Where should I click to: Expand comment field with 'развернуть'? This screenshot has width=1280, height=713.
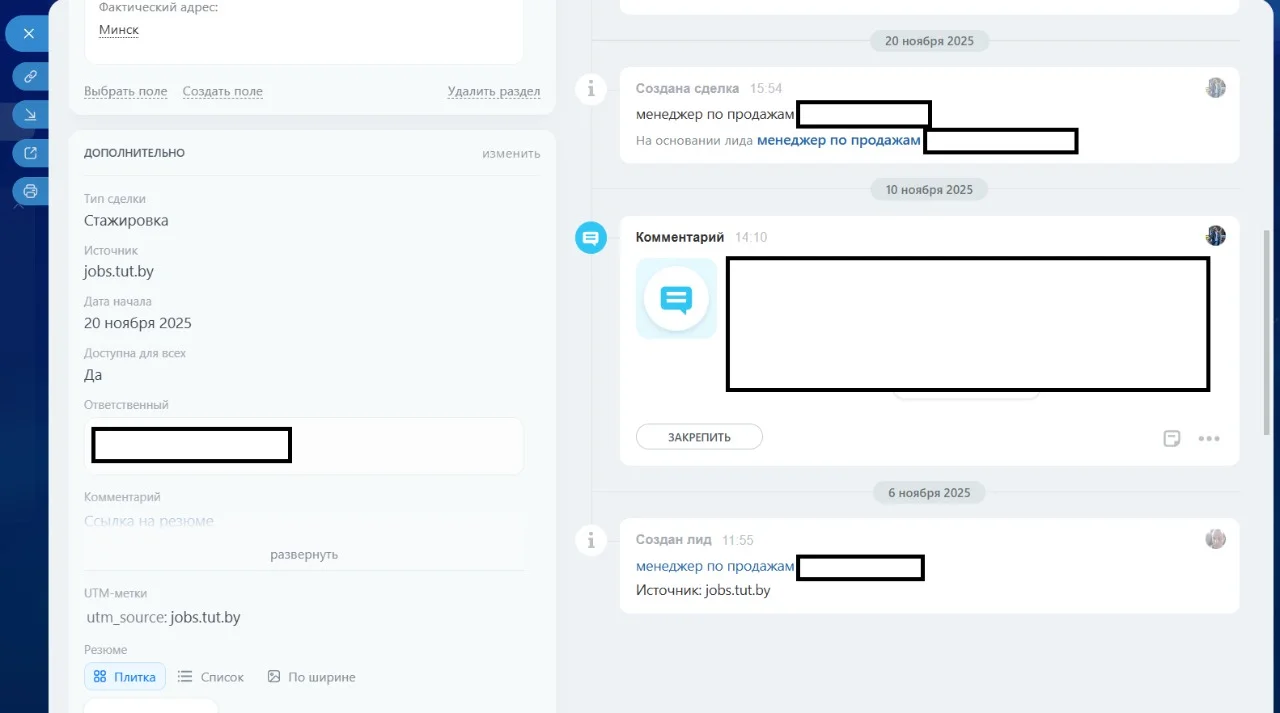pyautogui.click(x=304, y=554)
